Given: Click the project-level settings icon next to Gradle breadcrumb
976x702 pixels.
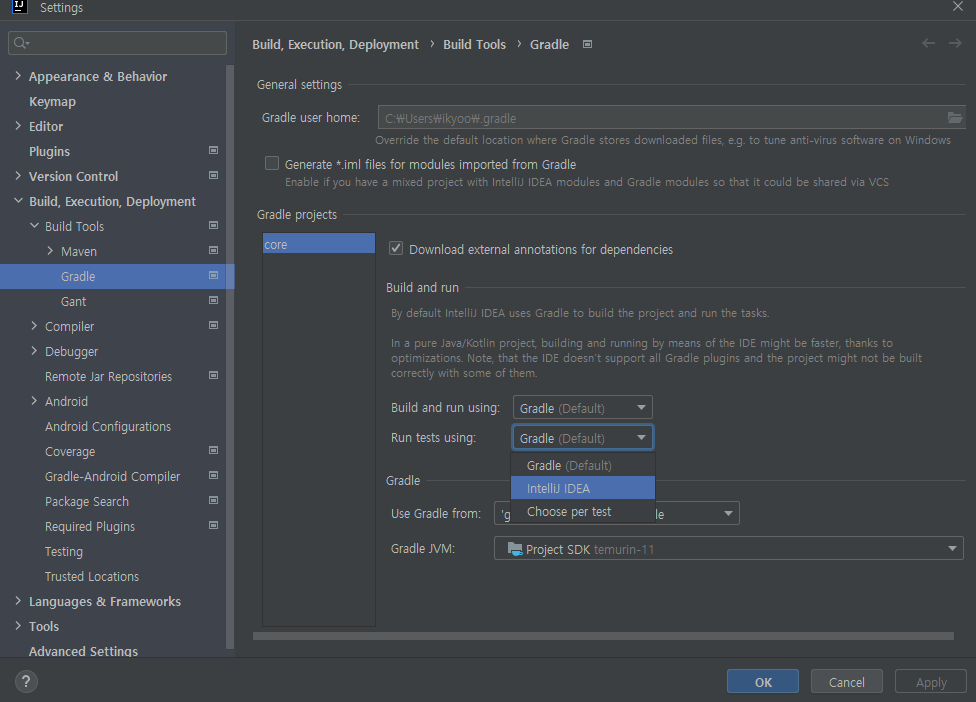Looking at the screenshot, I should 587,44.
